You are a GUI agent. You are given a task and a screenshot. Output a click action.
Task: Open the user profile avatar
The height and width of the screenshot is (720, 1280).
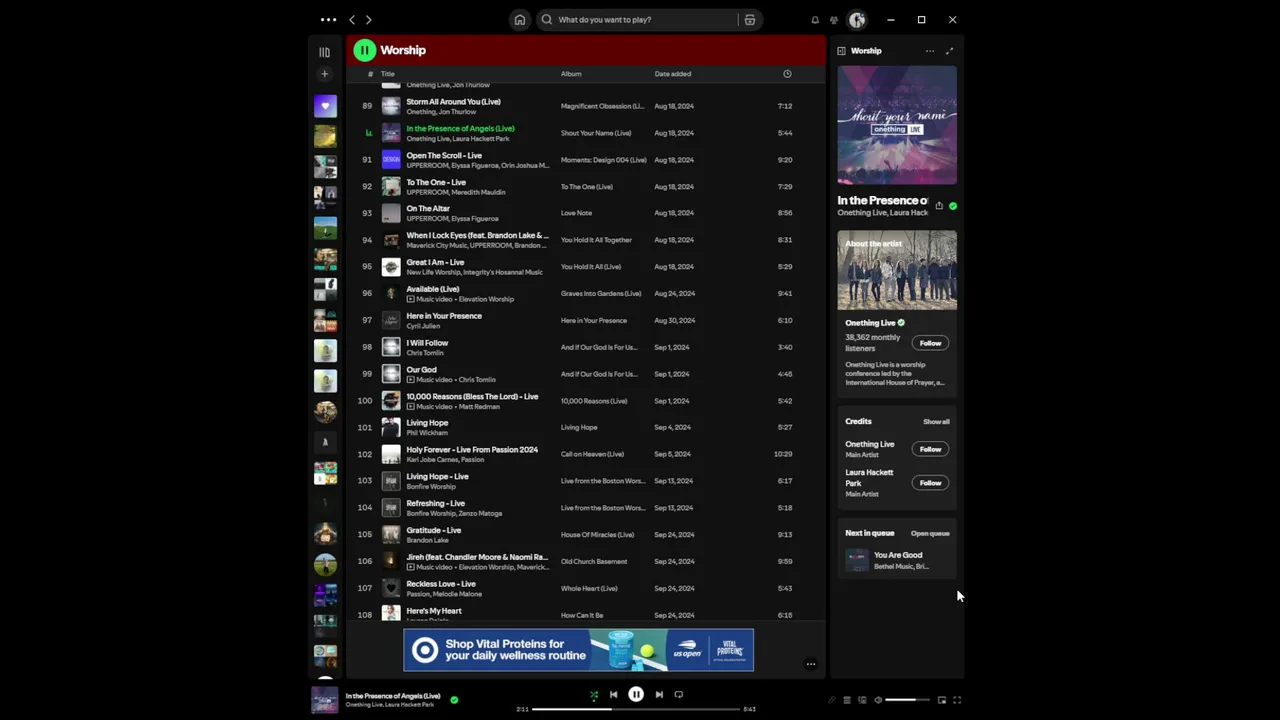pos(857,19)
